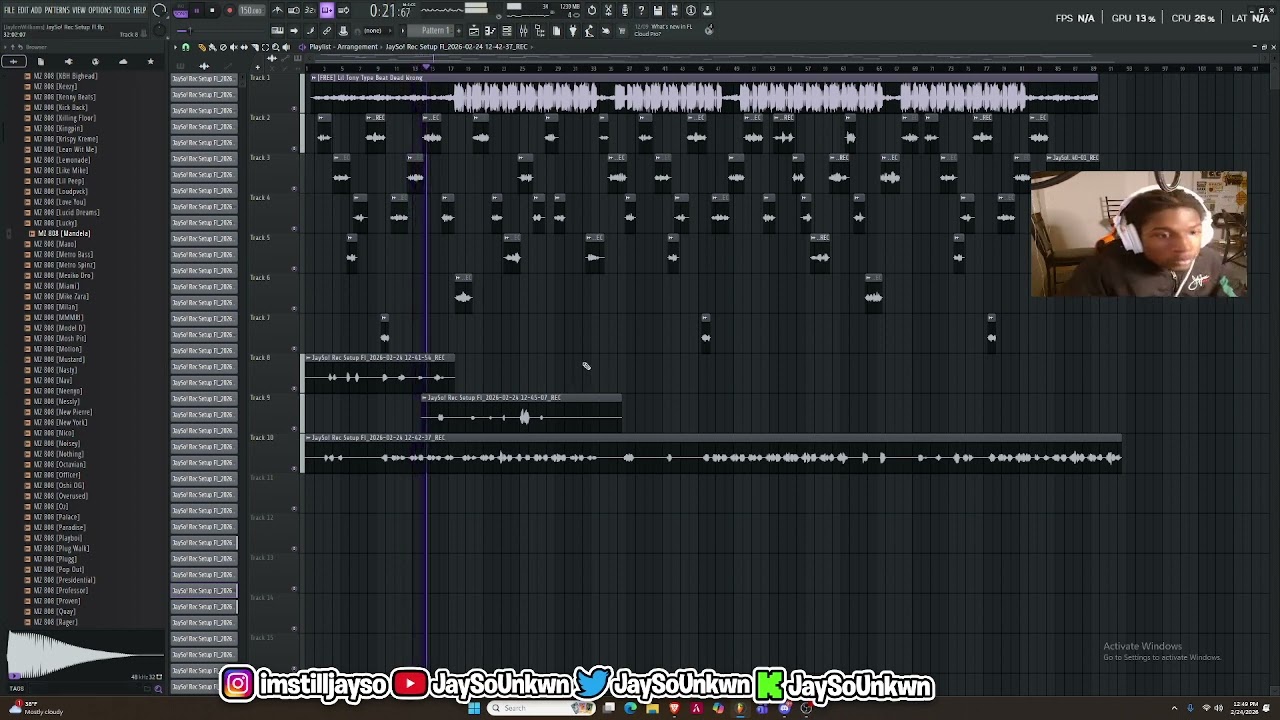The image size is (1280, 720).
Task: Click the project info icon
Action: pos(691,10)
